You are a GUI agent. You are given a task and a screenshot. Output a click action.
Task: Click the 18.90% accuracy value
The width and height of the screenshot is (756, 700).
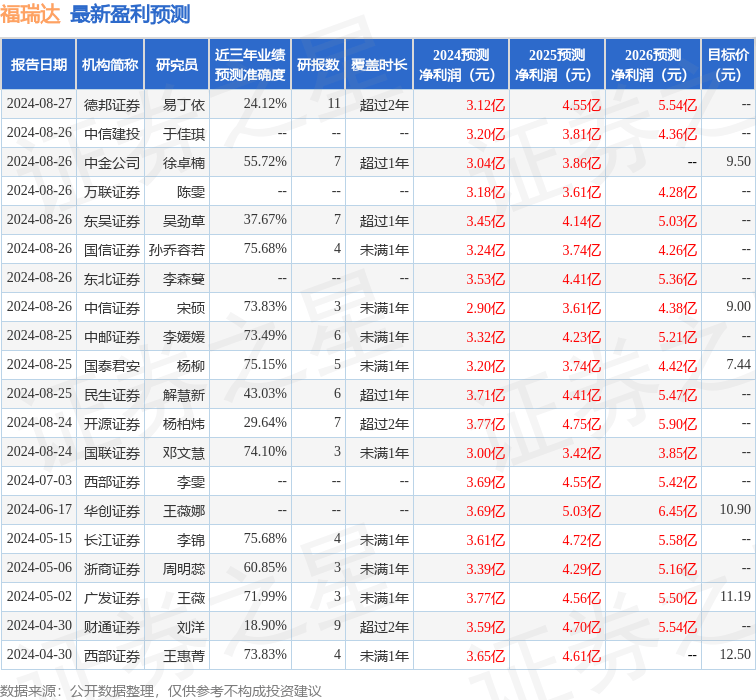pyautogui.click(x=265, y=626)
